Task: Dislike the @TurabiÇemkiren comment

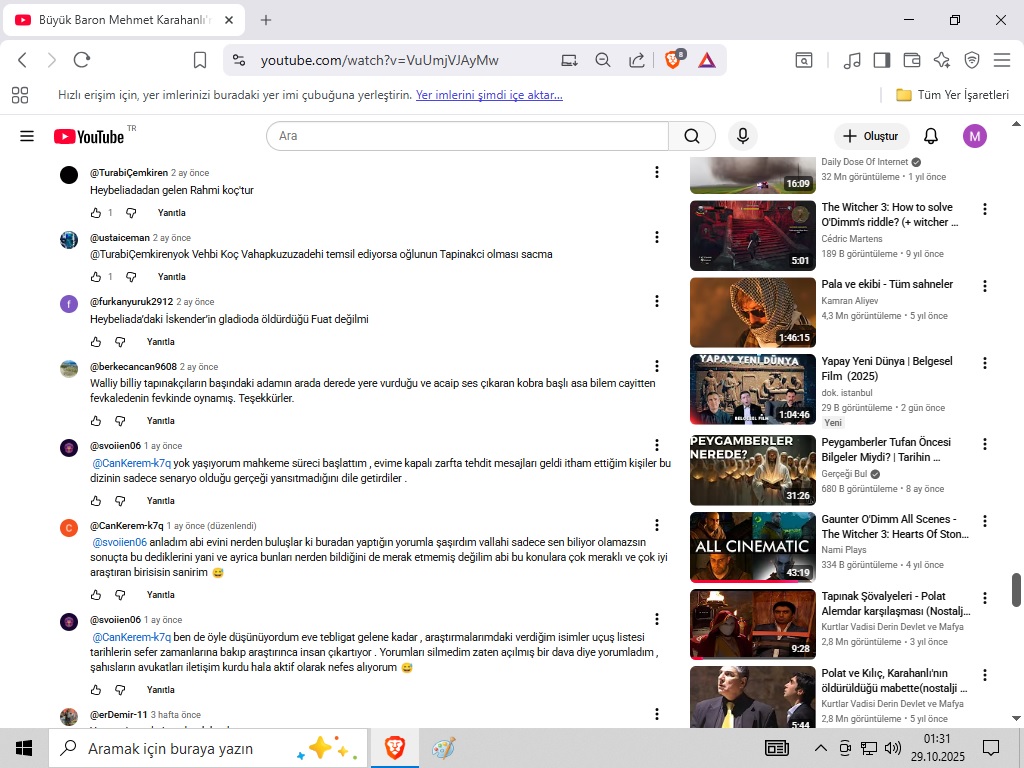Action: click(131, 213)
